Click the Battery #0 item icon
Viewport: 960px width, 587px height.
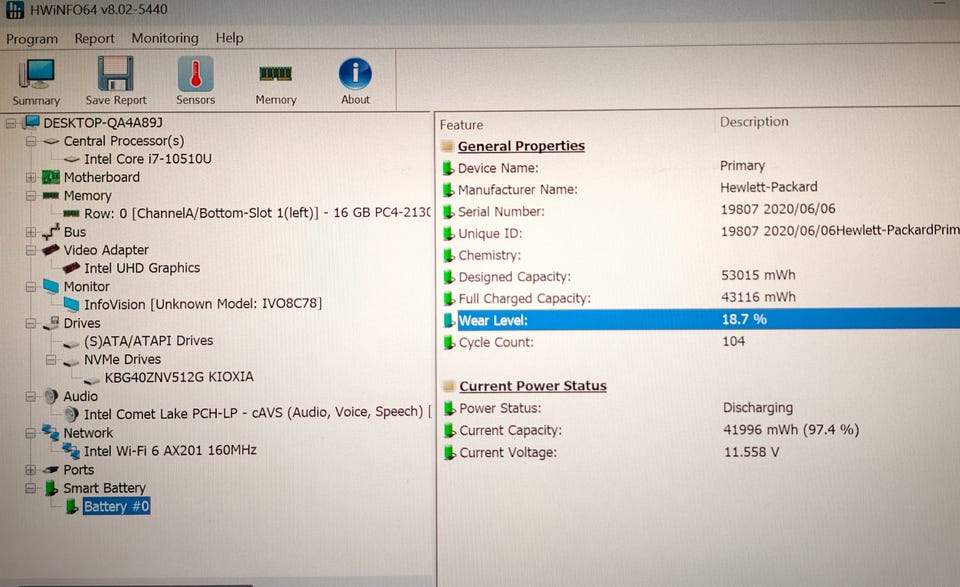72,506
